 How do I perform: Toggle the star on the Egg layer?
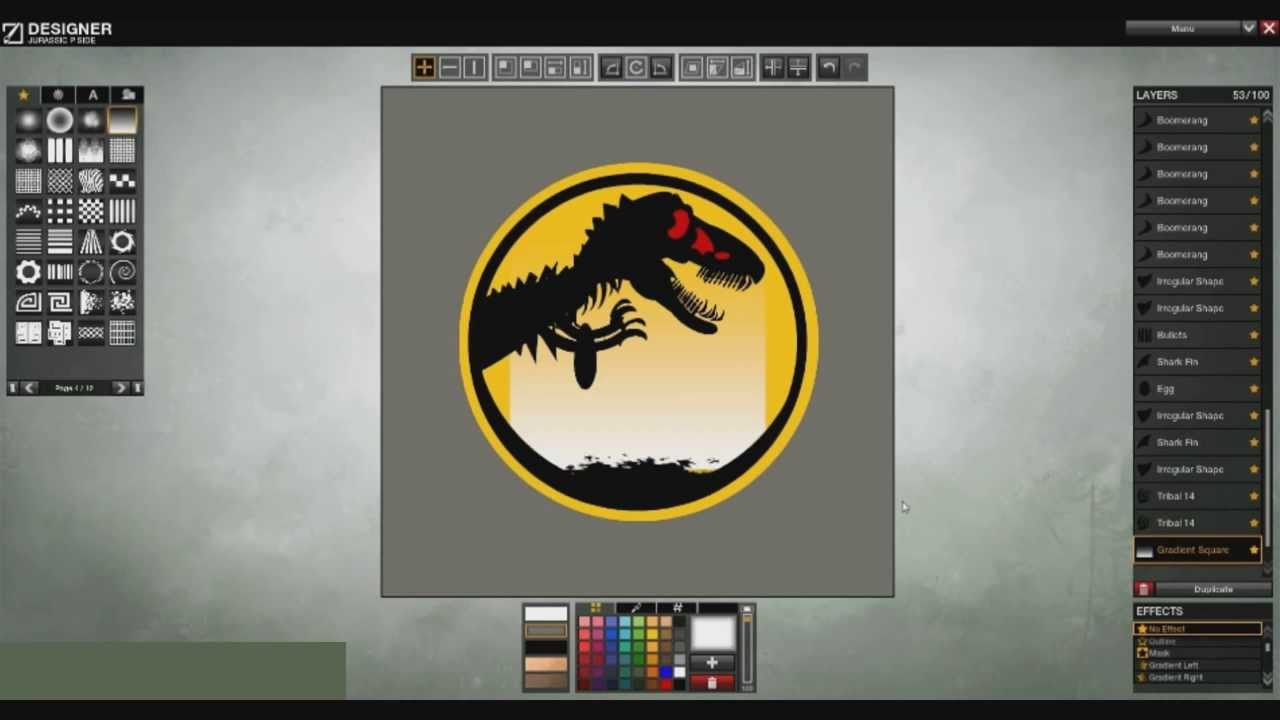coord(1254,389)
